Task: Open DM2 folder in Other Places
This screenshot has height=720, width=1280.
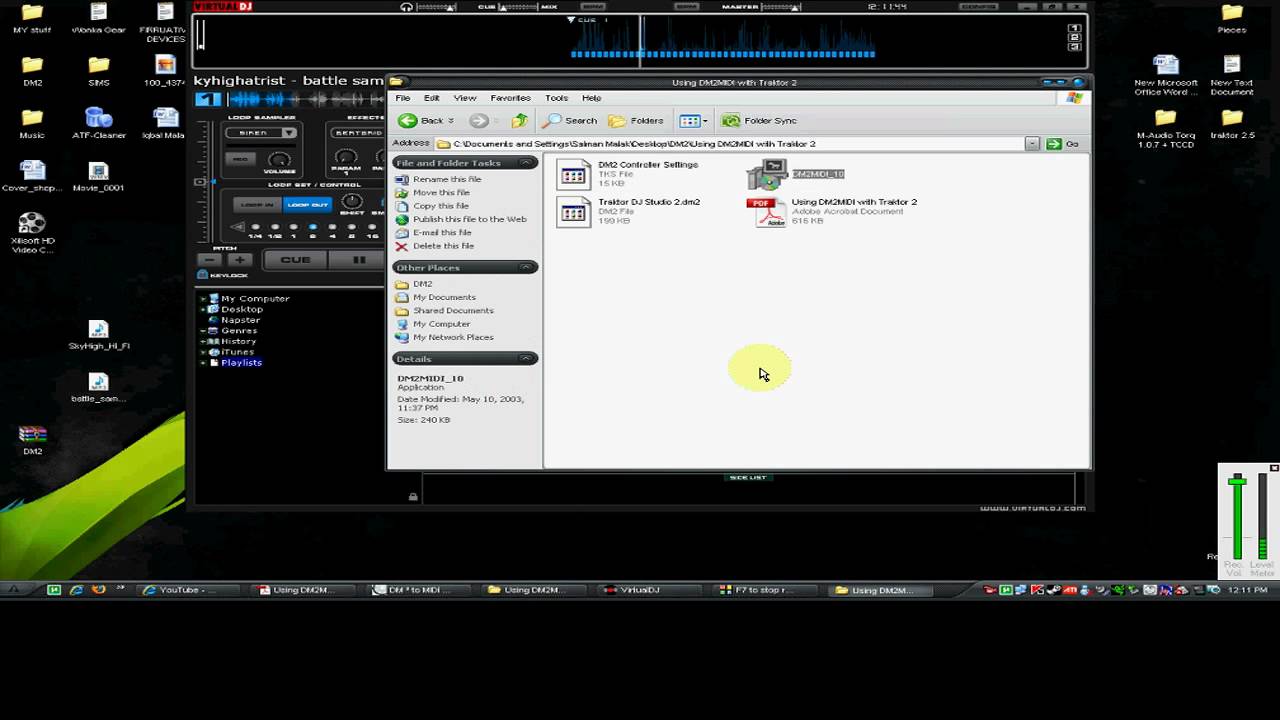Action: 423,284
